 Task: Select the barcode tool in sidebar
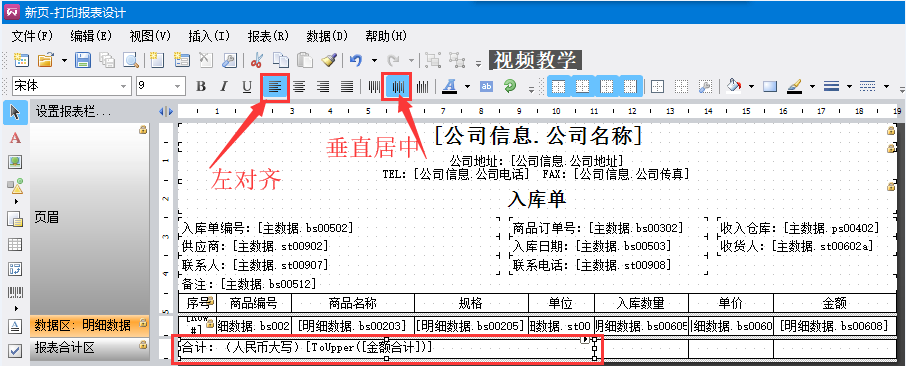[x=15, y=293]
